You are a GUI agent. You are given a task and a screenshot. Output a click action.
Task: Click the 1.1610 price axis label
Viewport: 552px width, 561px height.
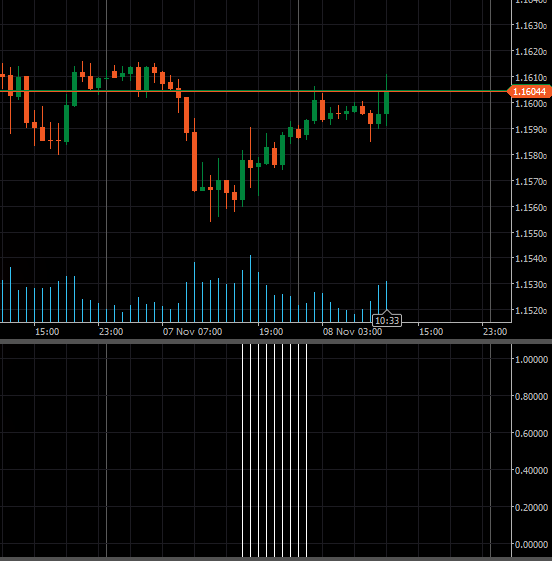[531, 77]
